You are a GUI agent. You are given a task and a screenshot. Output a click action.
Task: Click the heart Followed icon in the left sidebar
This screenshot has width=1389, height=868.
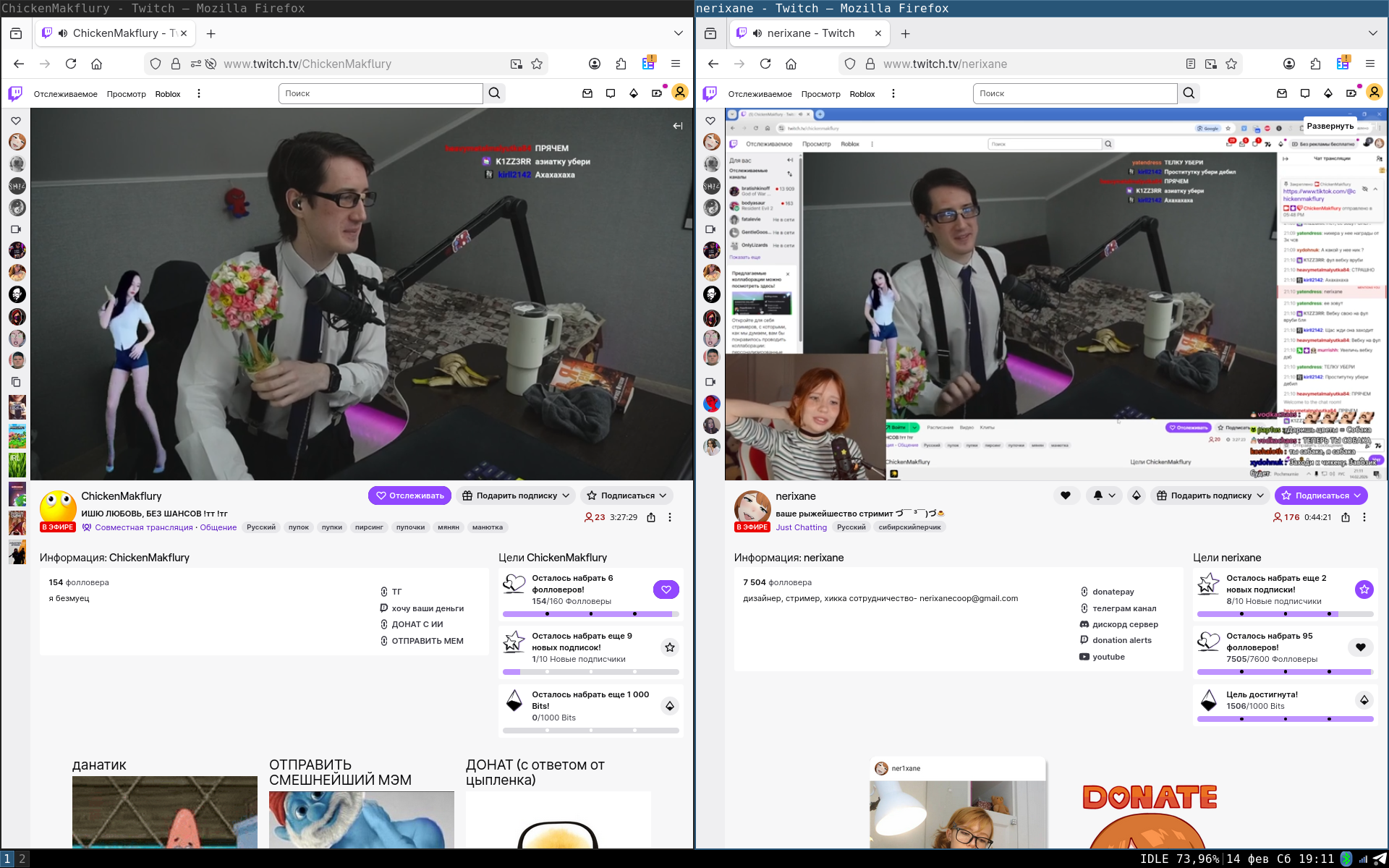click(16, 121)
